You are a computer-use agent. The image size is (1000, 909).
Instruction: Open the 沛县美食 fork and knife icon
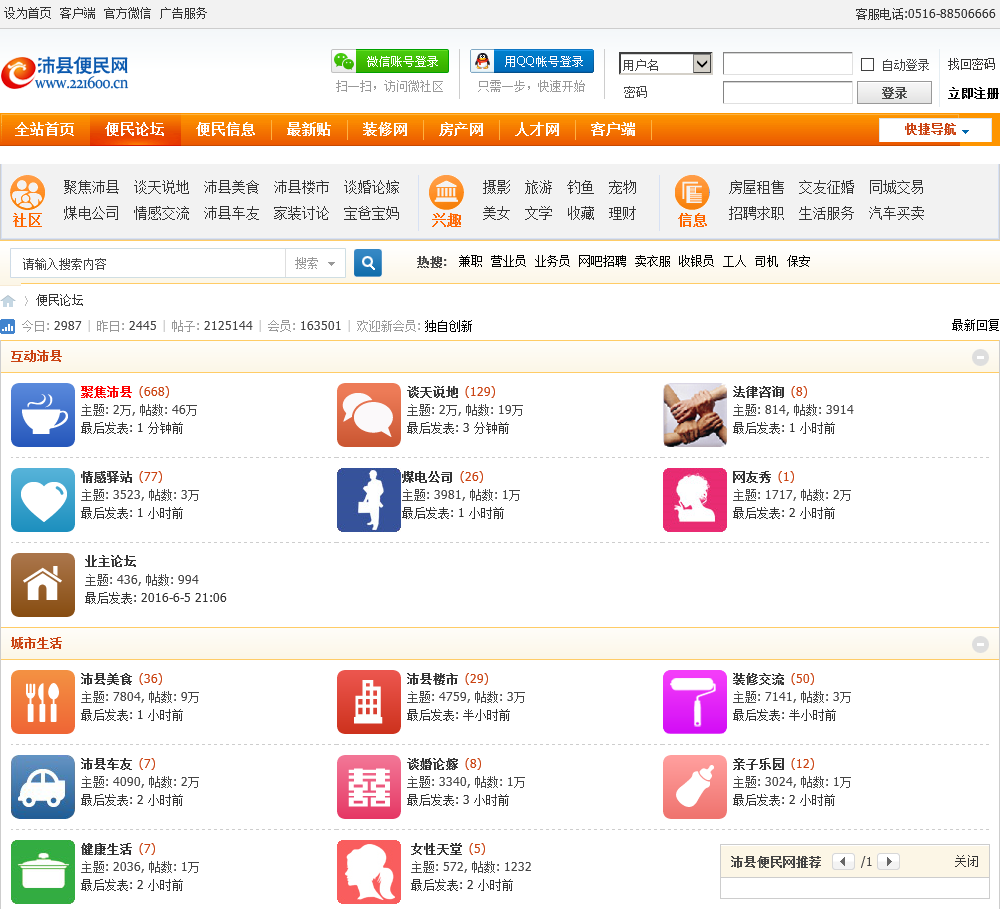(43, 702)
